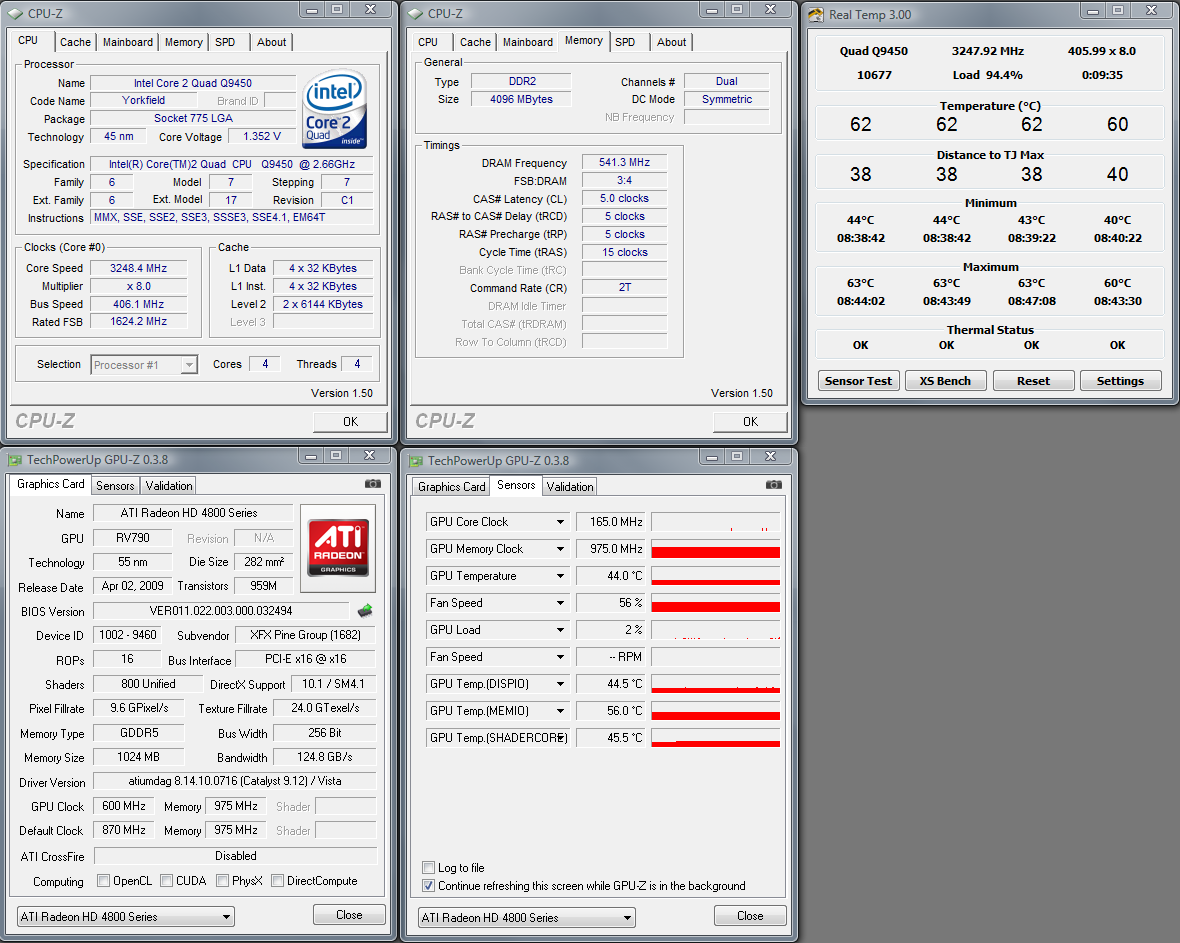Open Graphics Card tab in GPU-Z Sensors window
Viewport: 1180px width, 943px height.
coord(452,487)
